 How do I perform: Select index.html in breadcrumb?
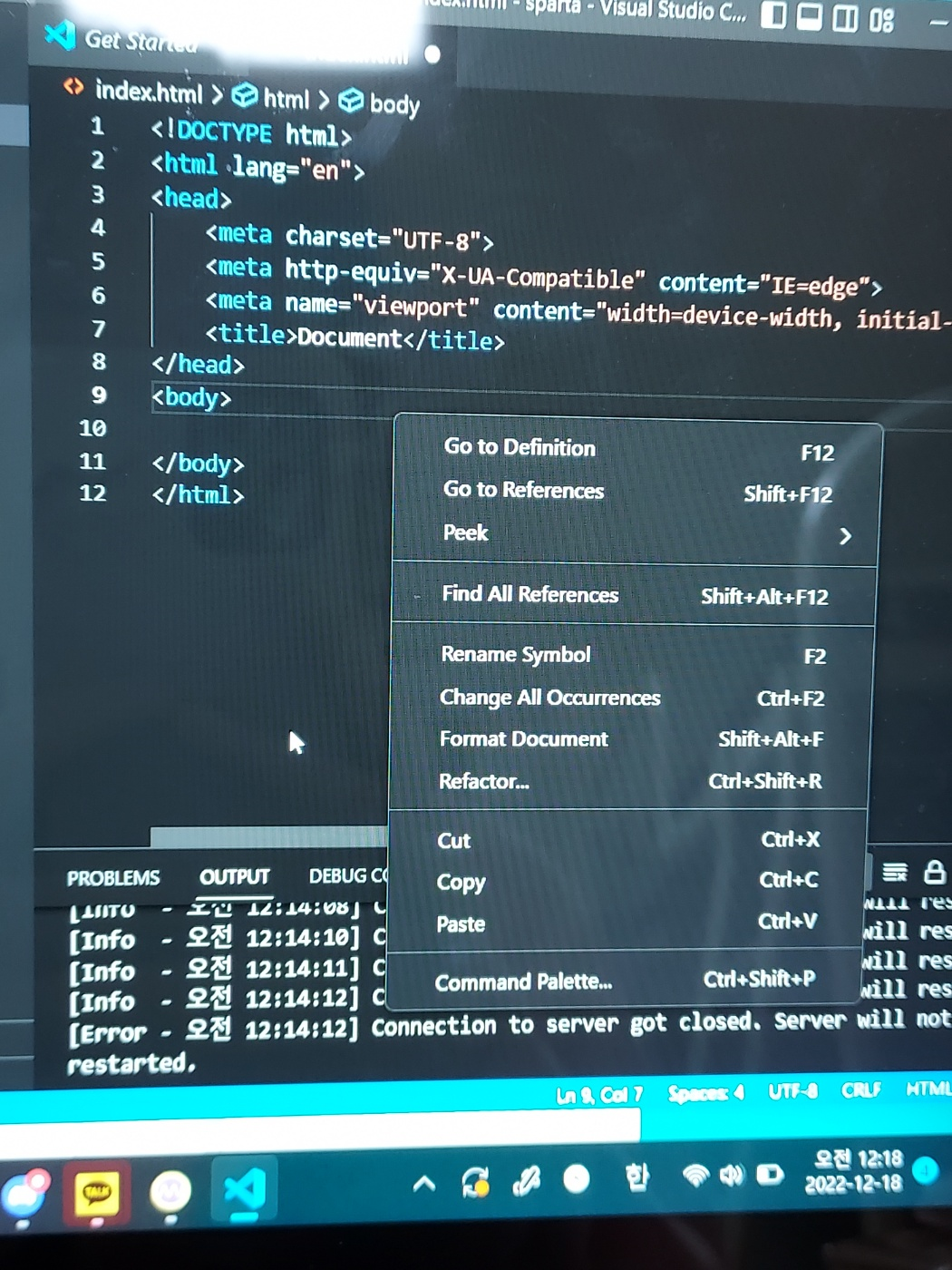tap(149, 92)
